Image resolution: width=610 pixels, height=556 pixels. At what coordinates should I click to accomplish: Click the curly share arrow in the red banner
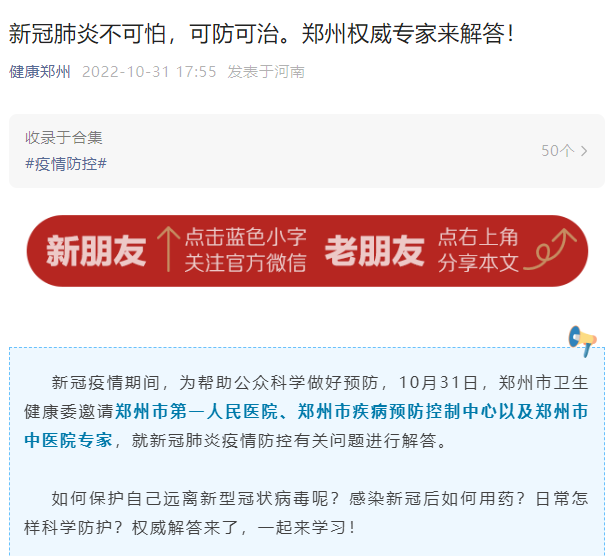tap(550, 249)
